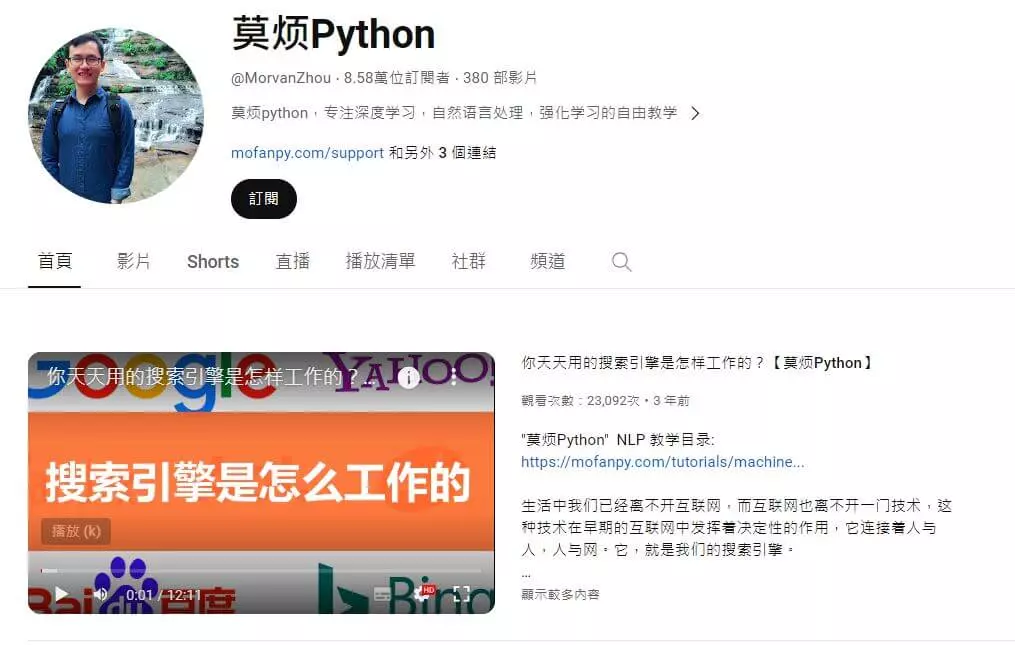Expand channel description with the chevron arrow
The width and height of the screenshot is (1015, 645).
(x=695, y=113)
